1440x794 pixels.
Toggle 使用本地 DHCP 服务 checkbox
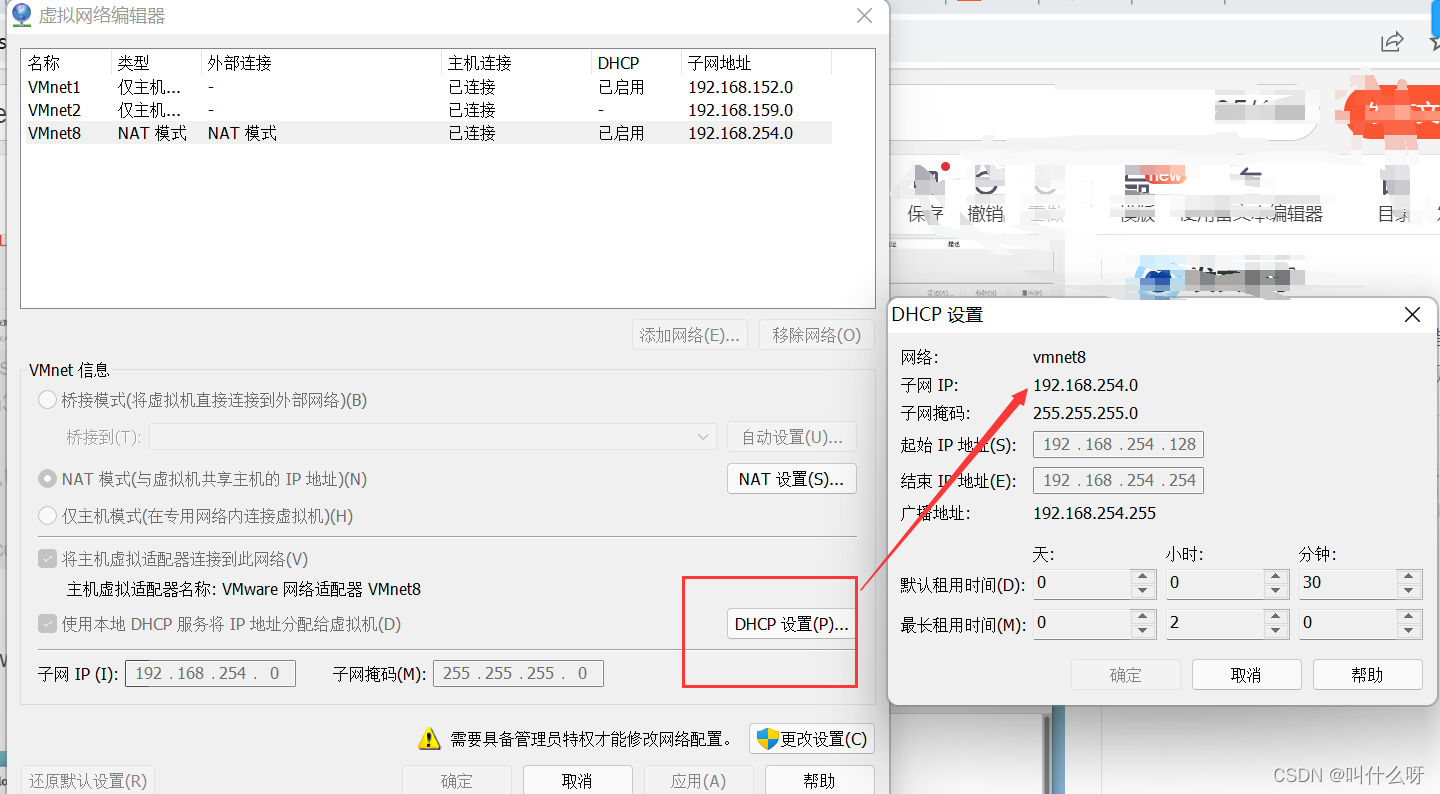(x=47, y=624)
